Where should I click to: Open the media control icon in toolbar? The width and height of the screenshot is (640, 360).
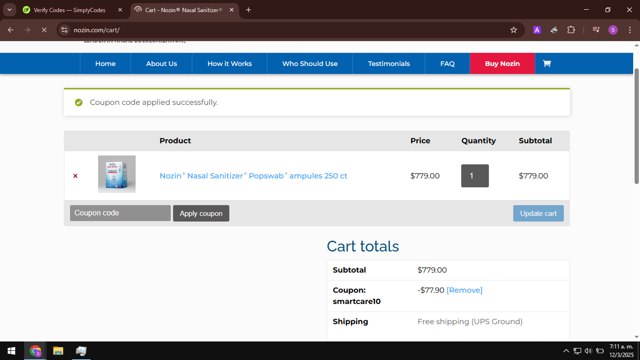click(596, 30)
